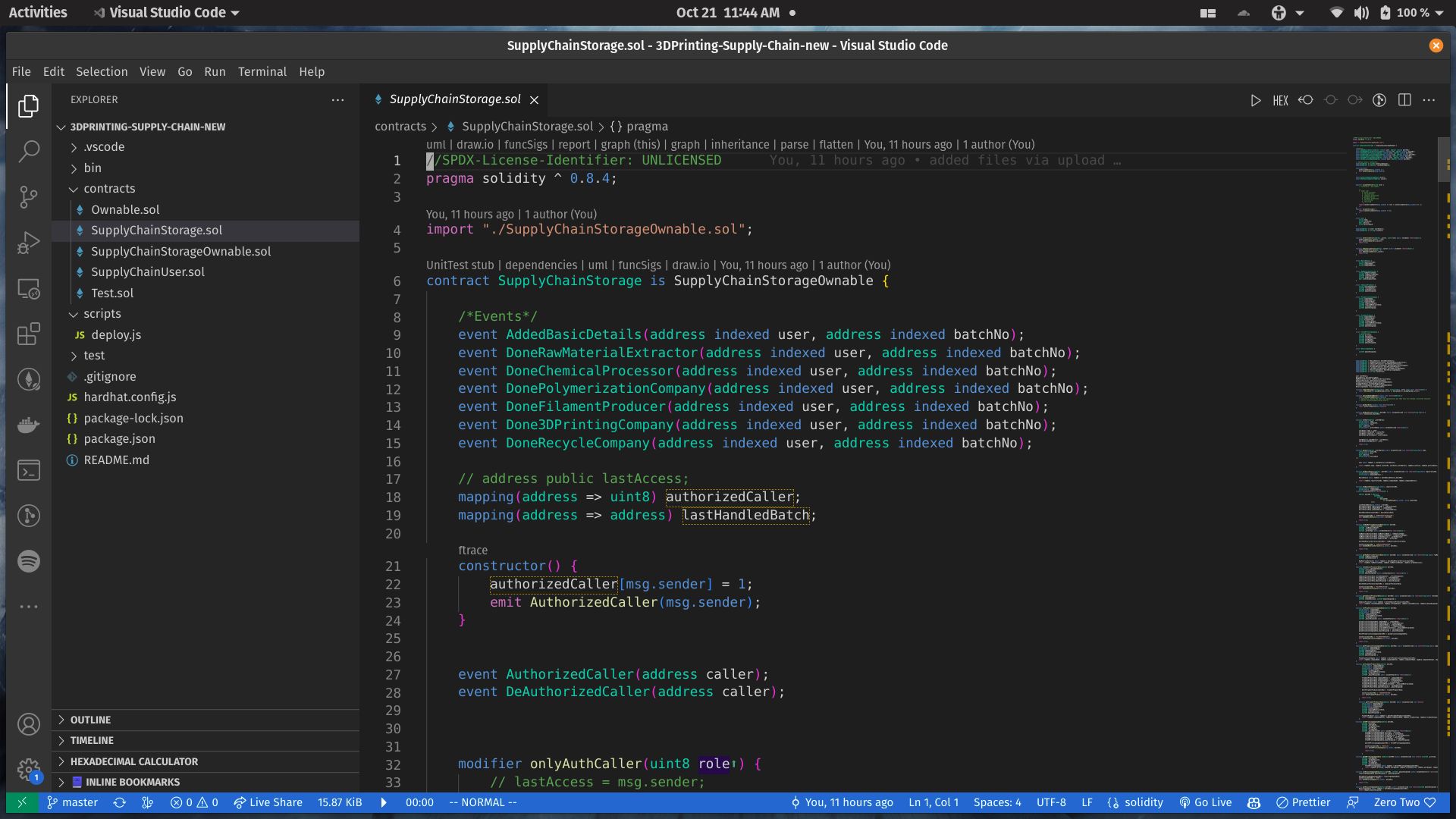The width and height of the screenshot is (1456, 819).
Task: Click the SupplyChainStorage.sol tab
Action: point(455,98)
